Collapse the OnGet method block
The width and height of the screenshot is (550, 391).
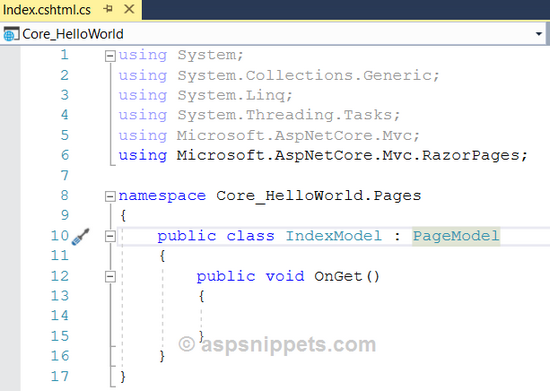(x=110, y=277)
